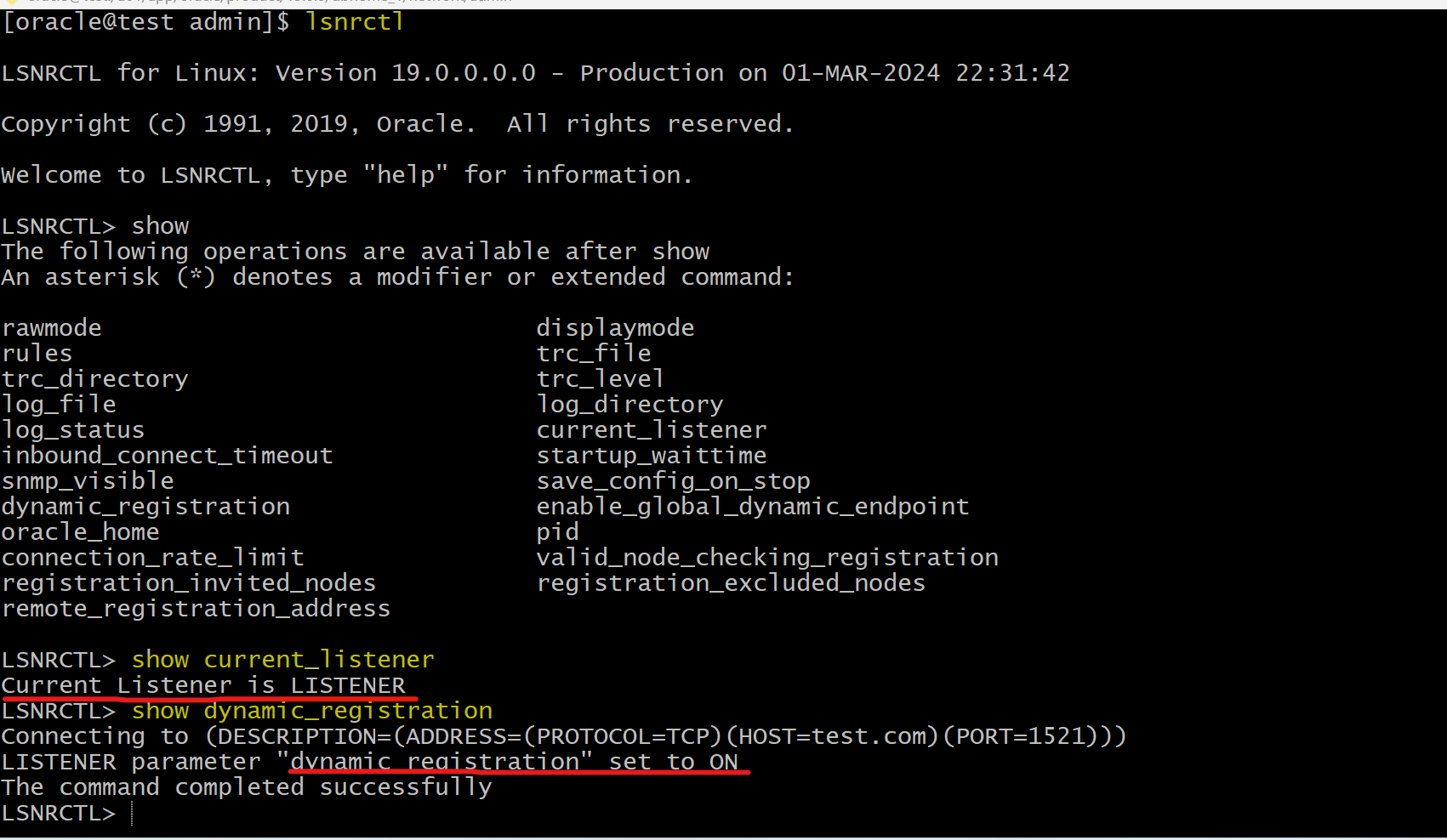
Task: Click the typed 'show dynamic_registration' command
Action: click(312, 711)
